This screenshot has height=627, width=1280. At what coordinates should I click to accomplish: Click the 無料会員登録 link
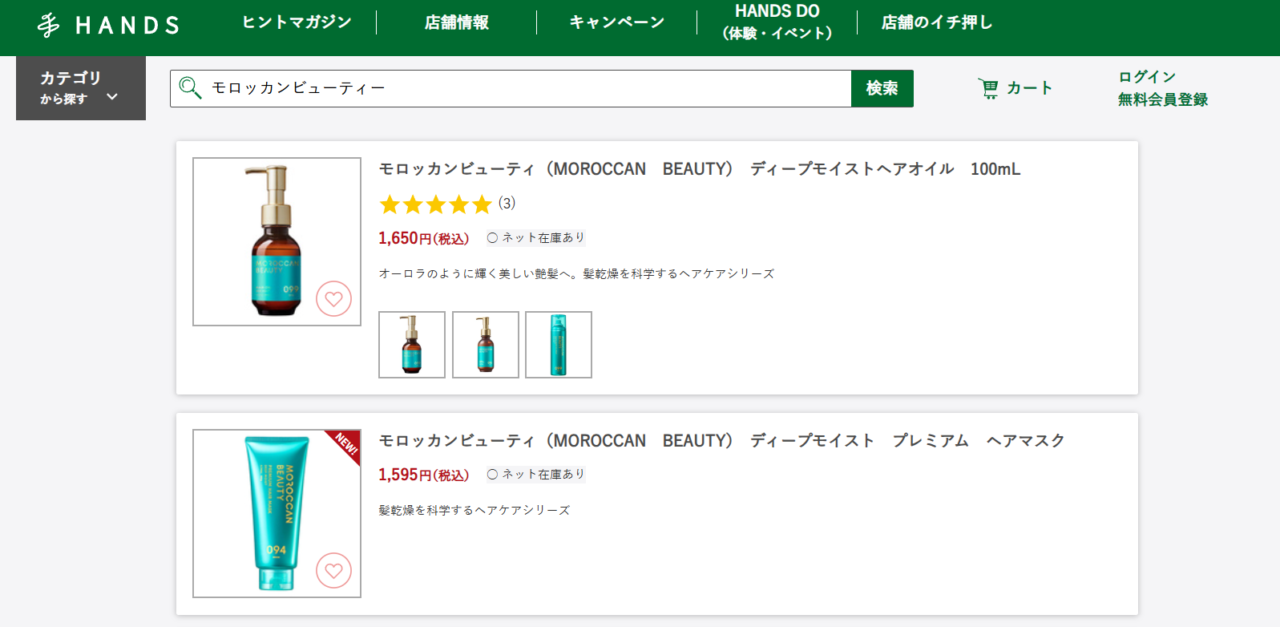[1163, 99]
